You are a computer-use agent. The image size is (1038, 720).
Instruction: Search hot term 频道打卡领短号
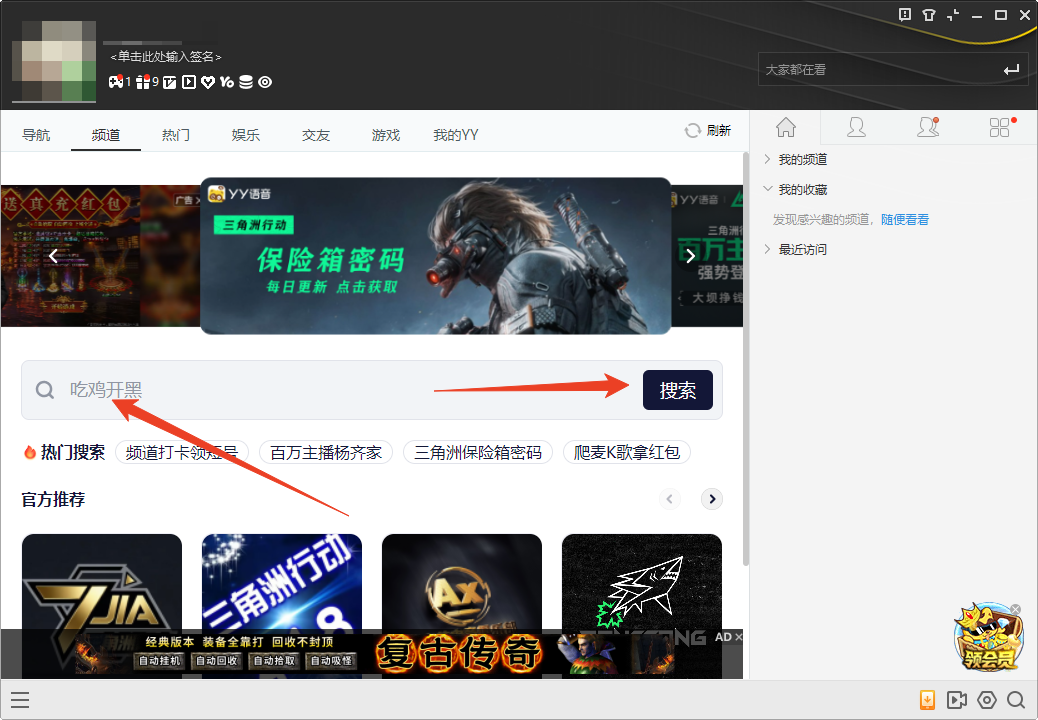pos(181,453)
